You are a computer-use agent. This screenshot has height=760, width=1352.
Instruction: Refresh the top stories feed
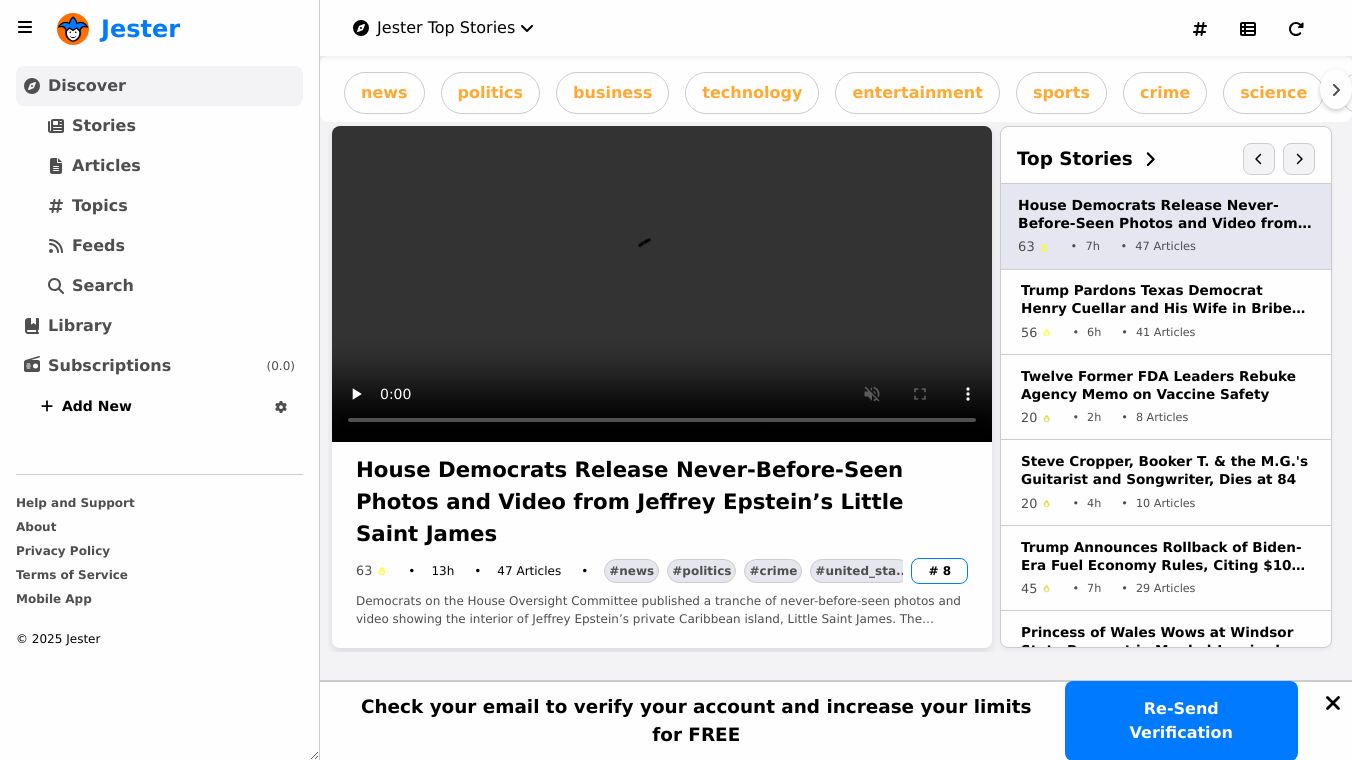click(1296, 29)
